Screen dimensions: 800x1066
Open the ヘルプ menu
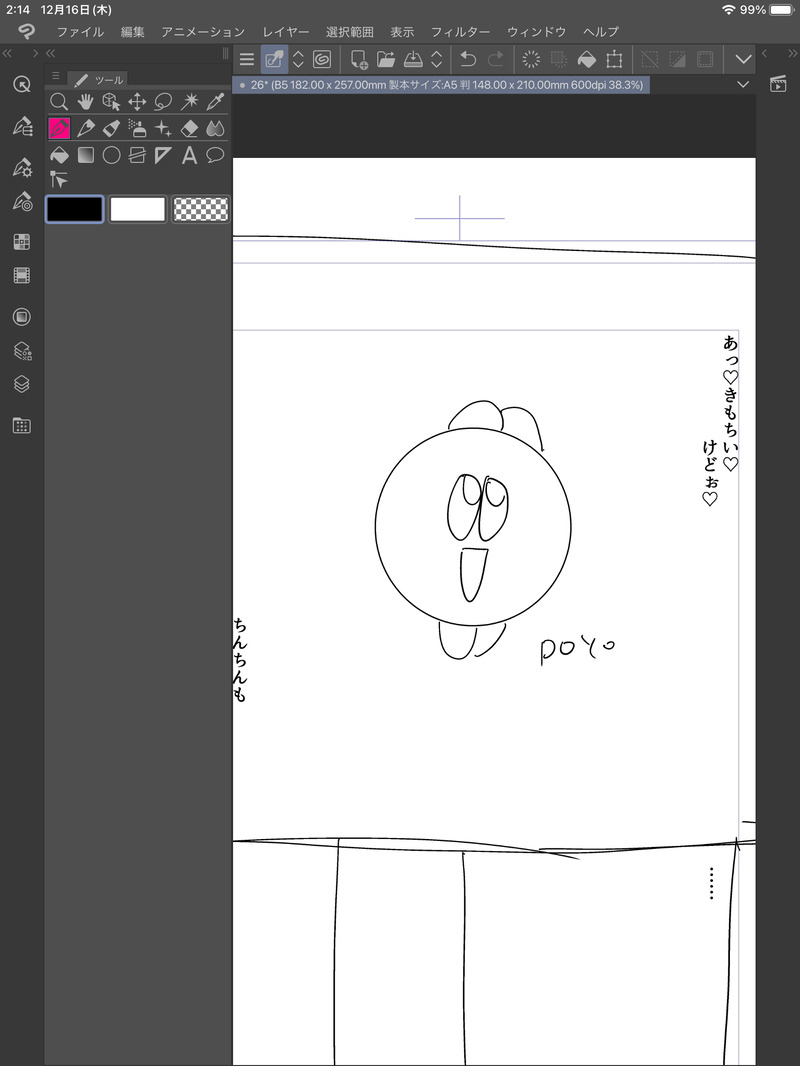(x=601, y=32)
